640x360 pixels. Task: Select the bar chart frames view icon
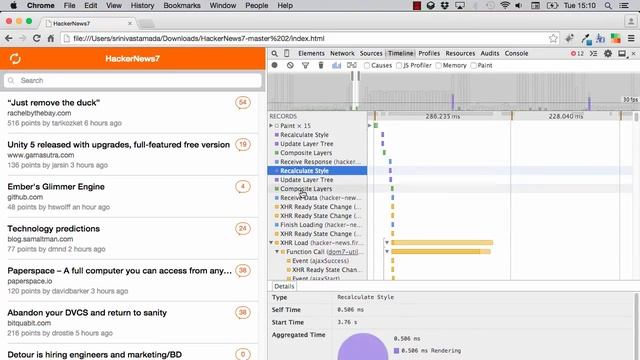click(x=336, y=65)
